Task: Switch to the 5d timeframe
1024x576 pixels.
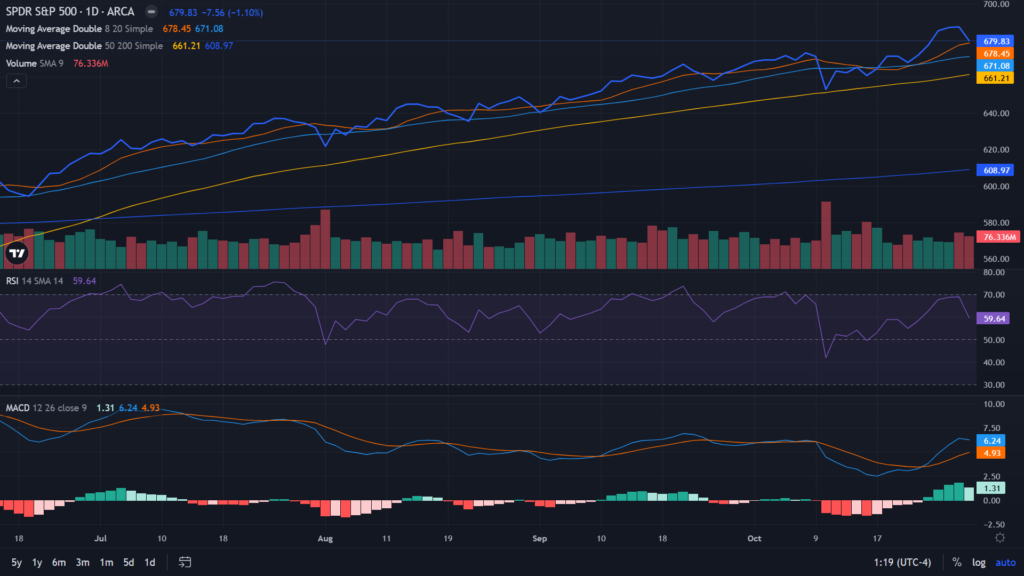Action: point(127,562)
